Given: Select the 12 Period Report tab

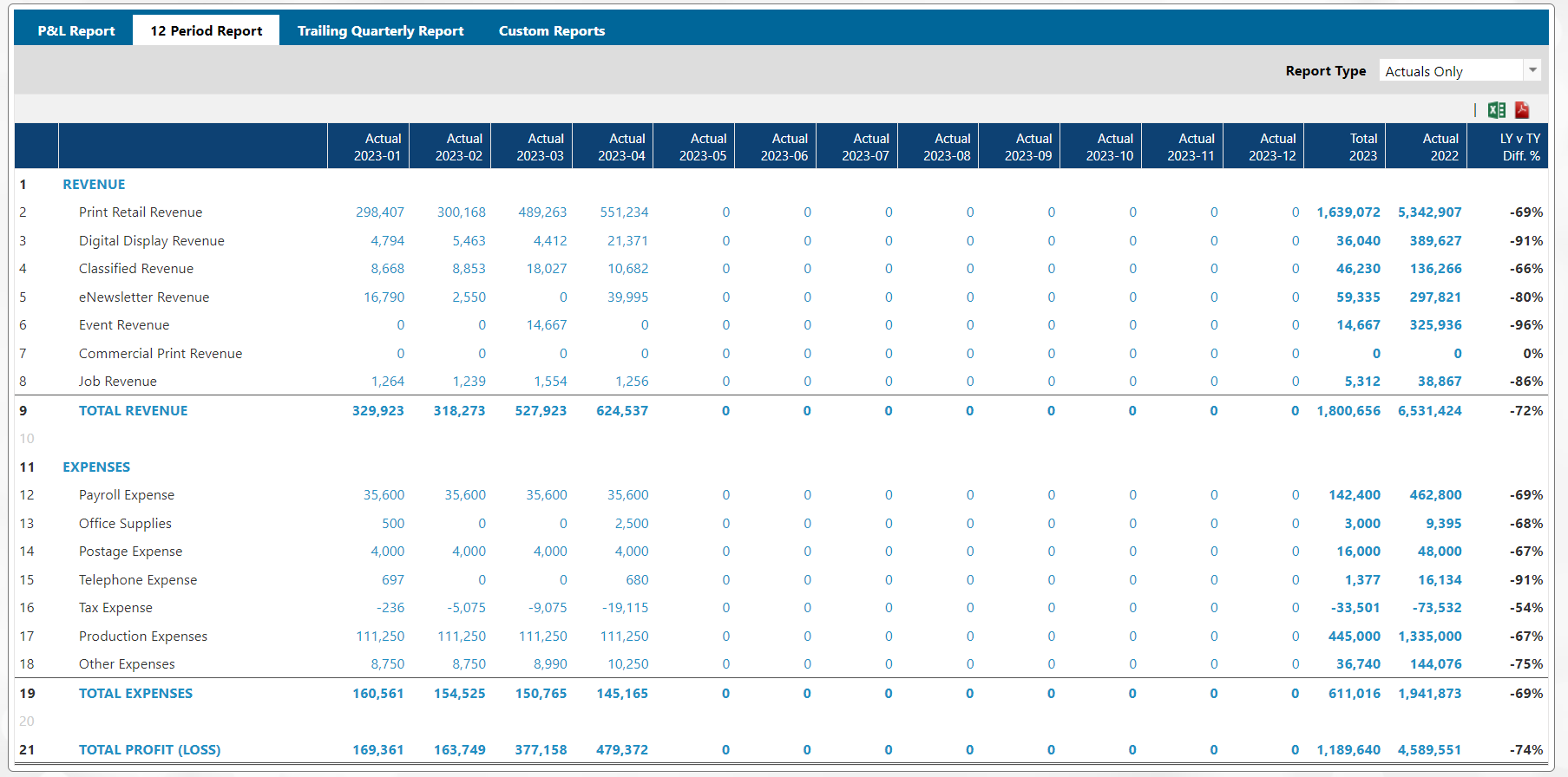Looking at the screenshot, I should click(207, 30).
